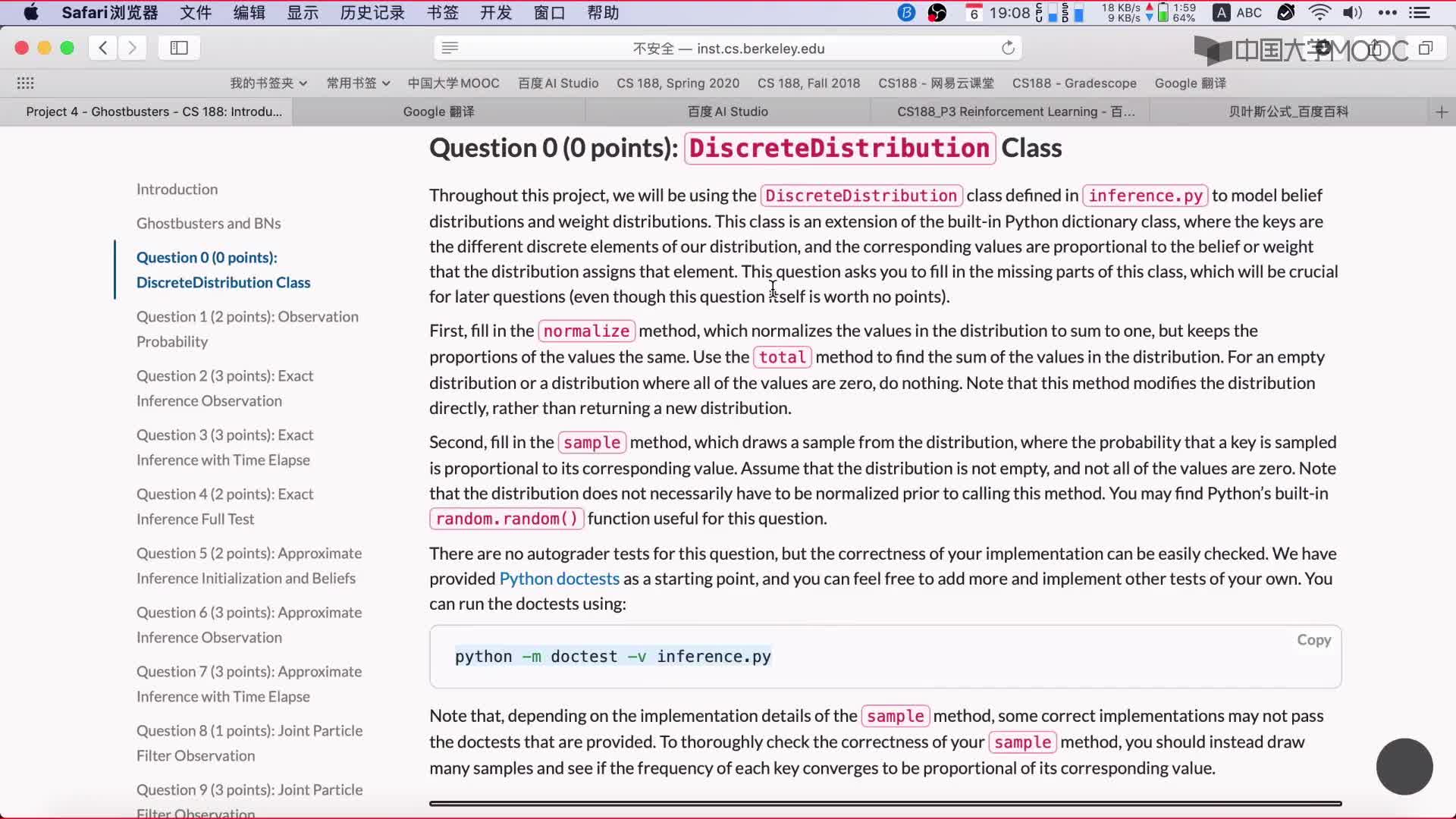
Task: Add a new tab with the plus button
Action: pos(1442,112)
